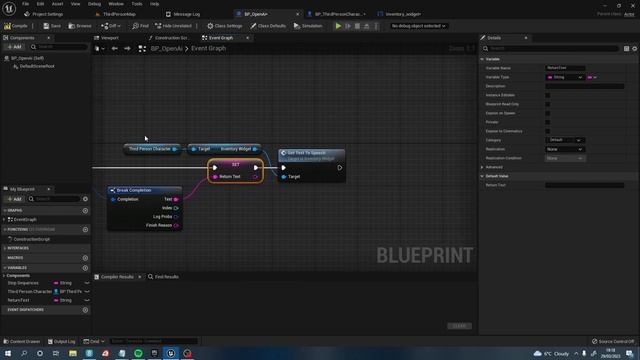Open the File menu
640x360 pixels.
tap(25, 4)
